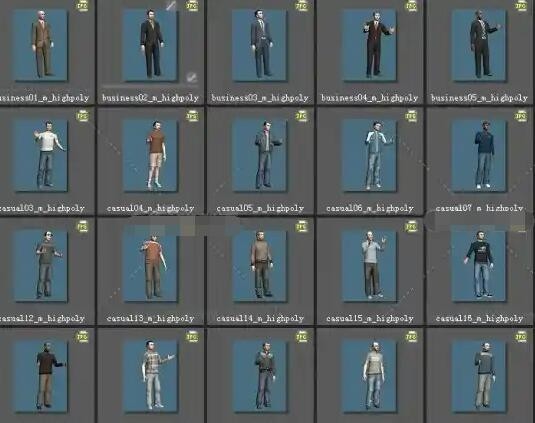The height and width of the screenshot is (423, 535).
Task: Click the JPG badge above business05_m_highpoly
Action: (x=521, y=6)
